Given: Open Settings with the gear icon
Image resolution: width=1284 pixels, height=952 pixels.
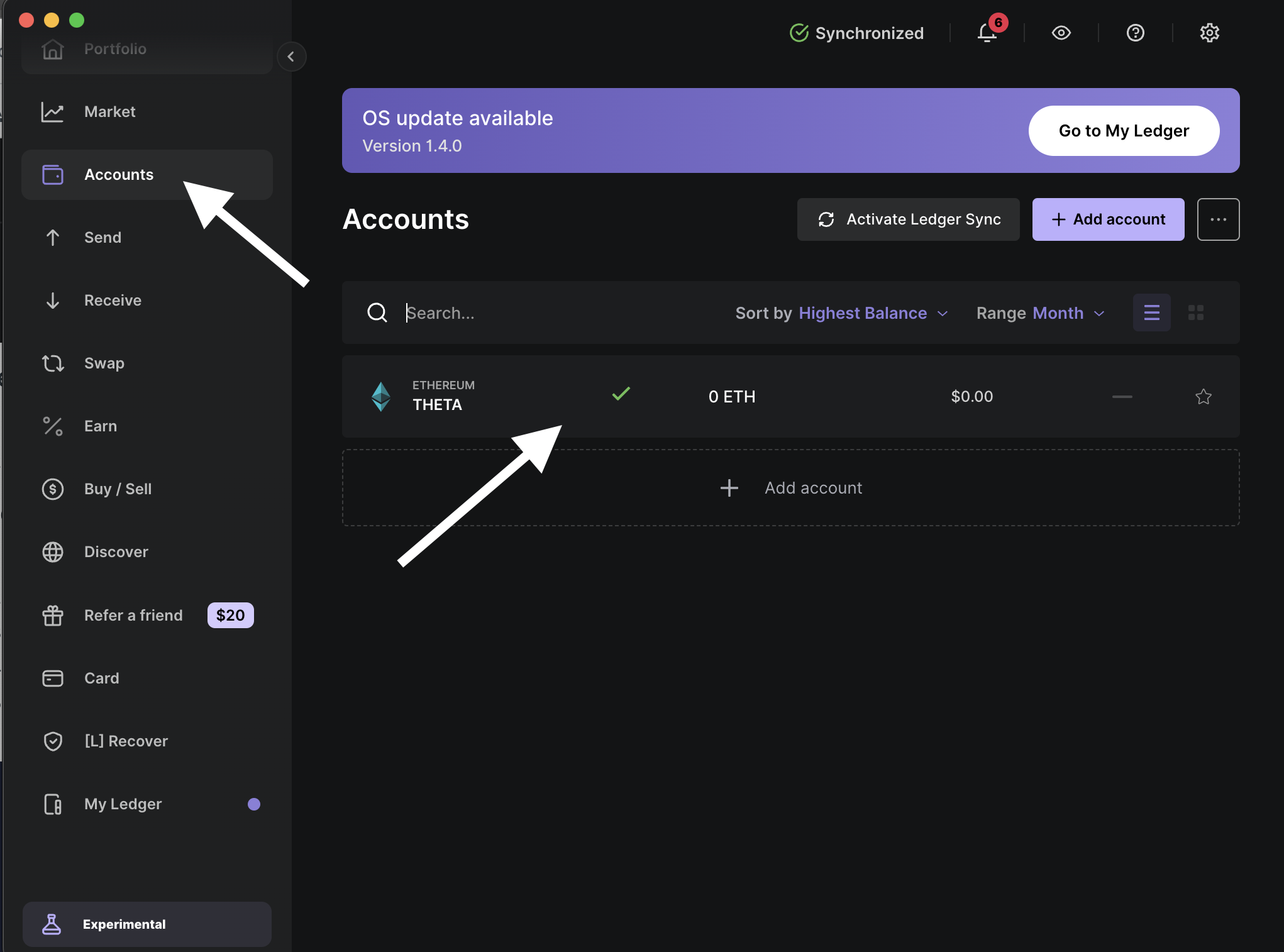Looking at the screenshot, I should (1209, 33).
